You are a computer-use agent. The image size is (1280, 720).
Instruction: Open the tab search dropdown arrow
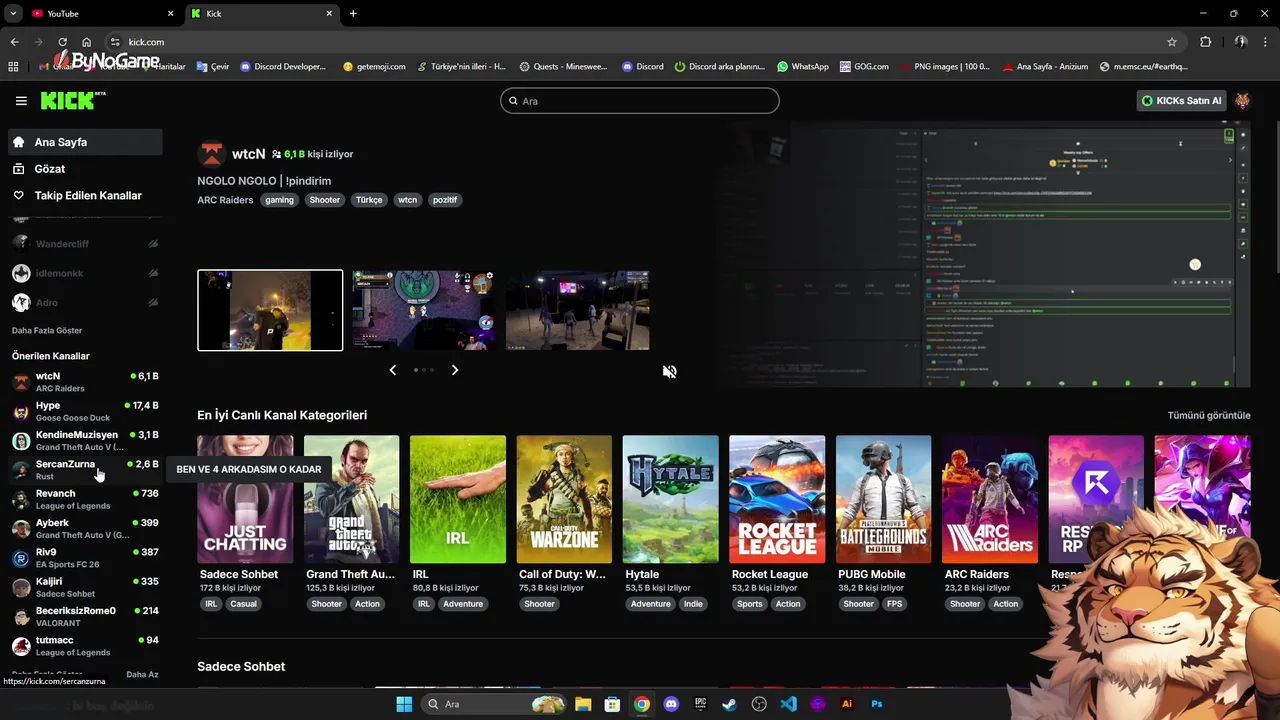pos(13,13)
